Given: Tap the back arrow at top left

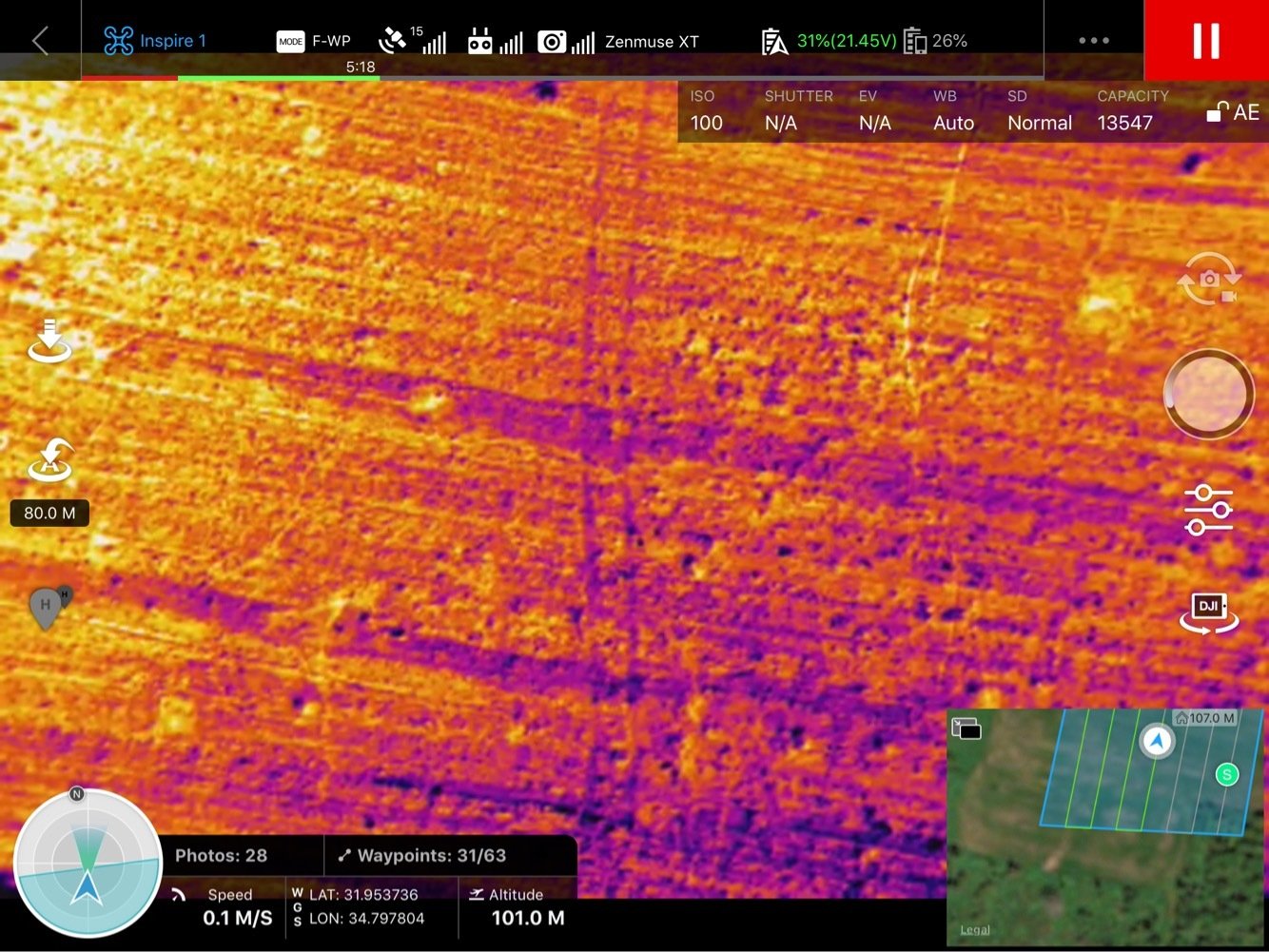Looking at the screenshot, I should 40,41.
